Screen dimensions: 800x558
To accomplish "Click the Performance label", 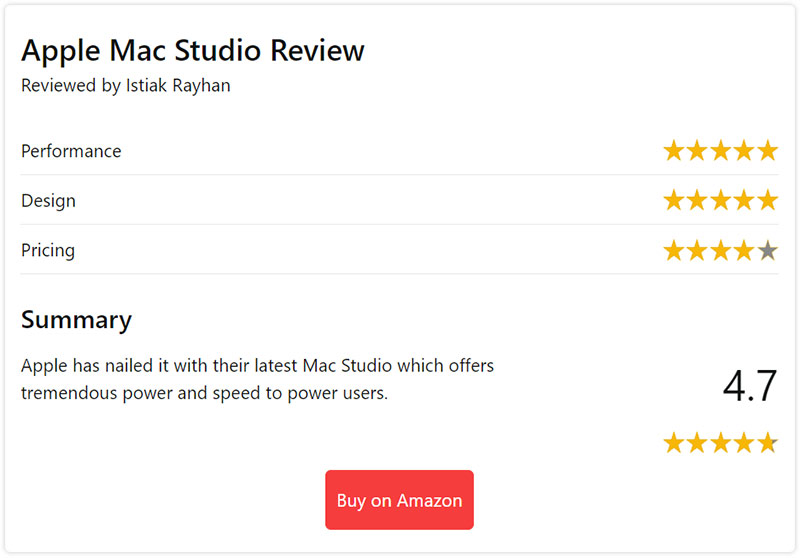I will click(71, 151).
